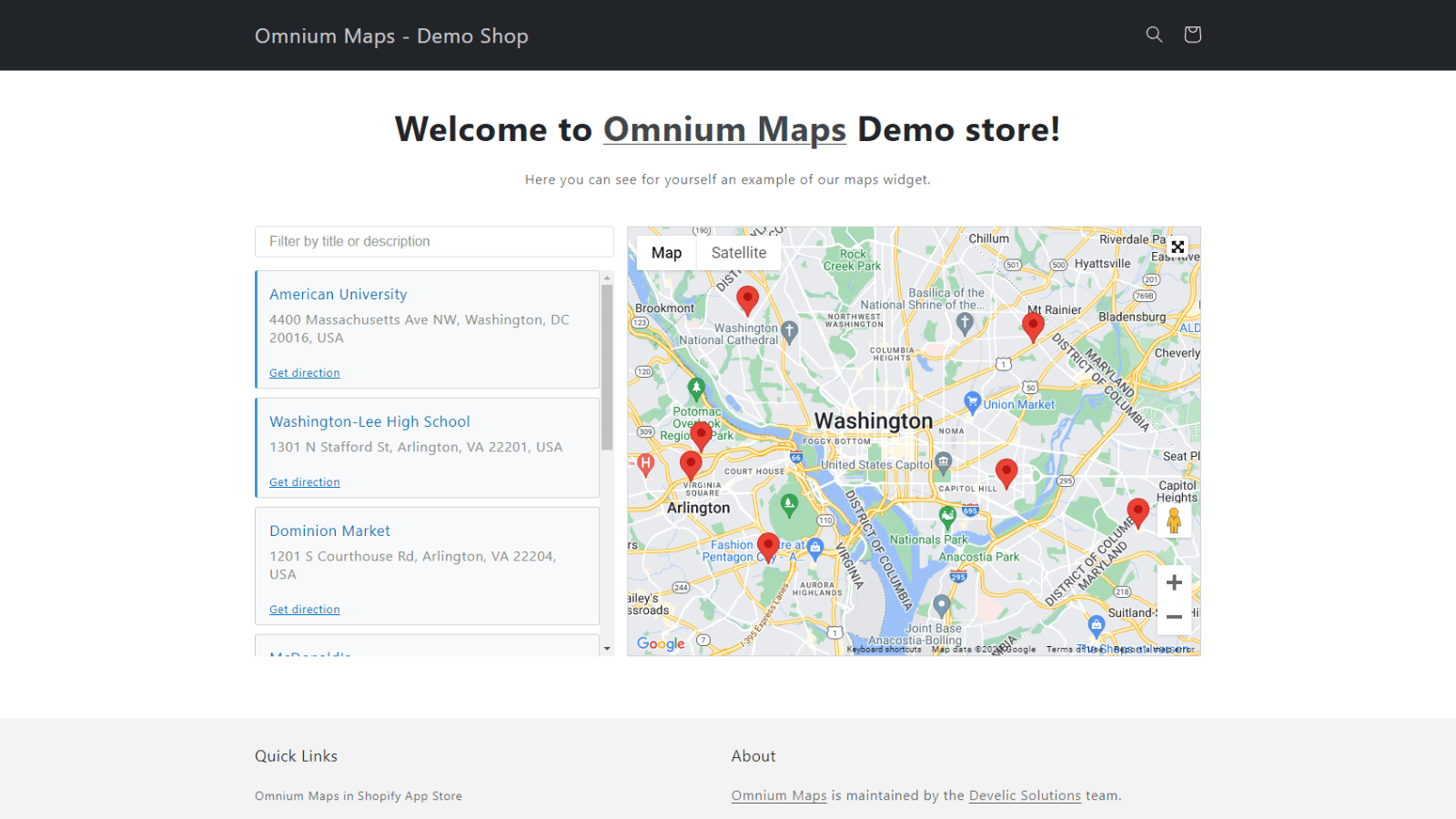Viewport: 1456px width, 819px height.
Task: Click Get direction for American University
Action: tap(304, 372)
